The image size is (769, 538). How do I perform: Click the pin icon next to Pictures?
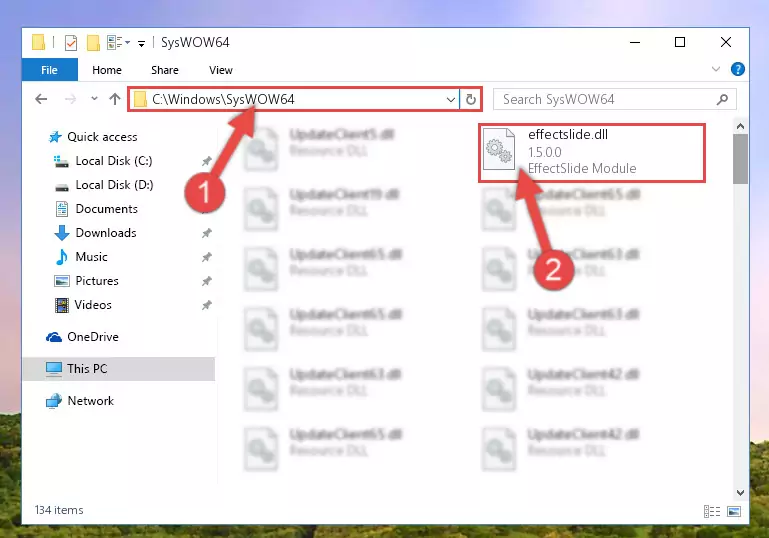click(206, 282)
